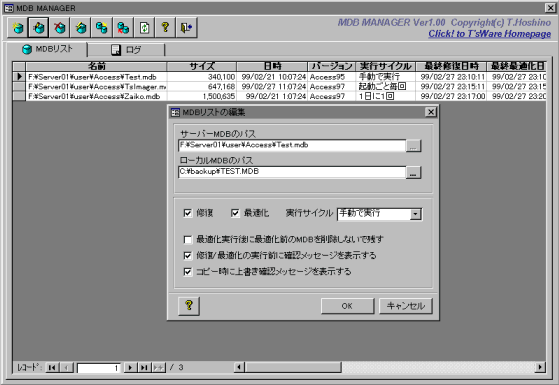Click the 99/02/27 11:07:24 date cell
The width and height of the screenshot is (559, 385).
tap(272, 86)
